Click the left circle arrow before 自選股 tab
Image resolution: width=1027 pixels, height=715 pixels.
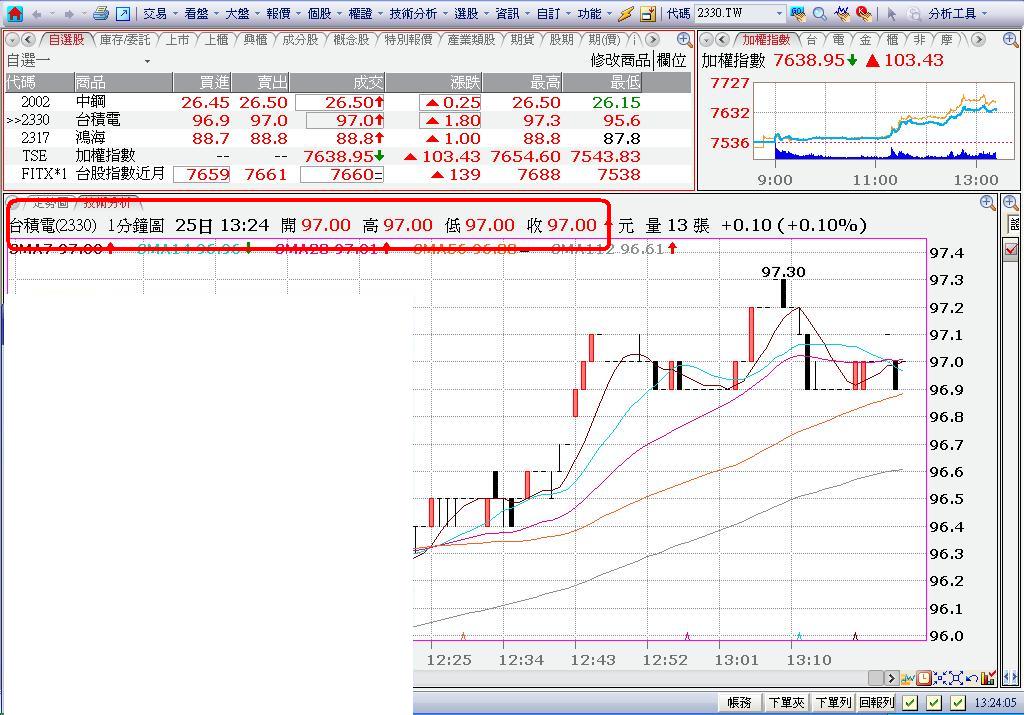[28, 40]
